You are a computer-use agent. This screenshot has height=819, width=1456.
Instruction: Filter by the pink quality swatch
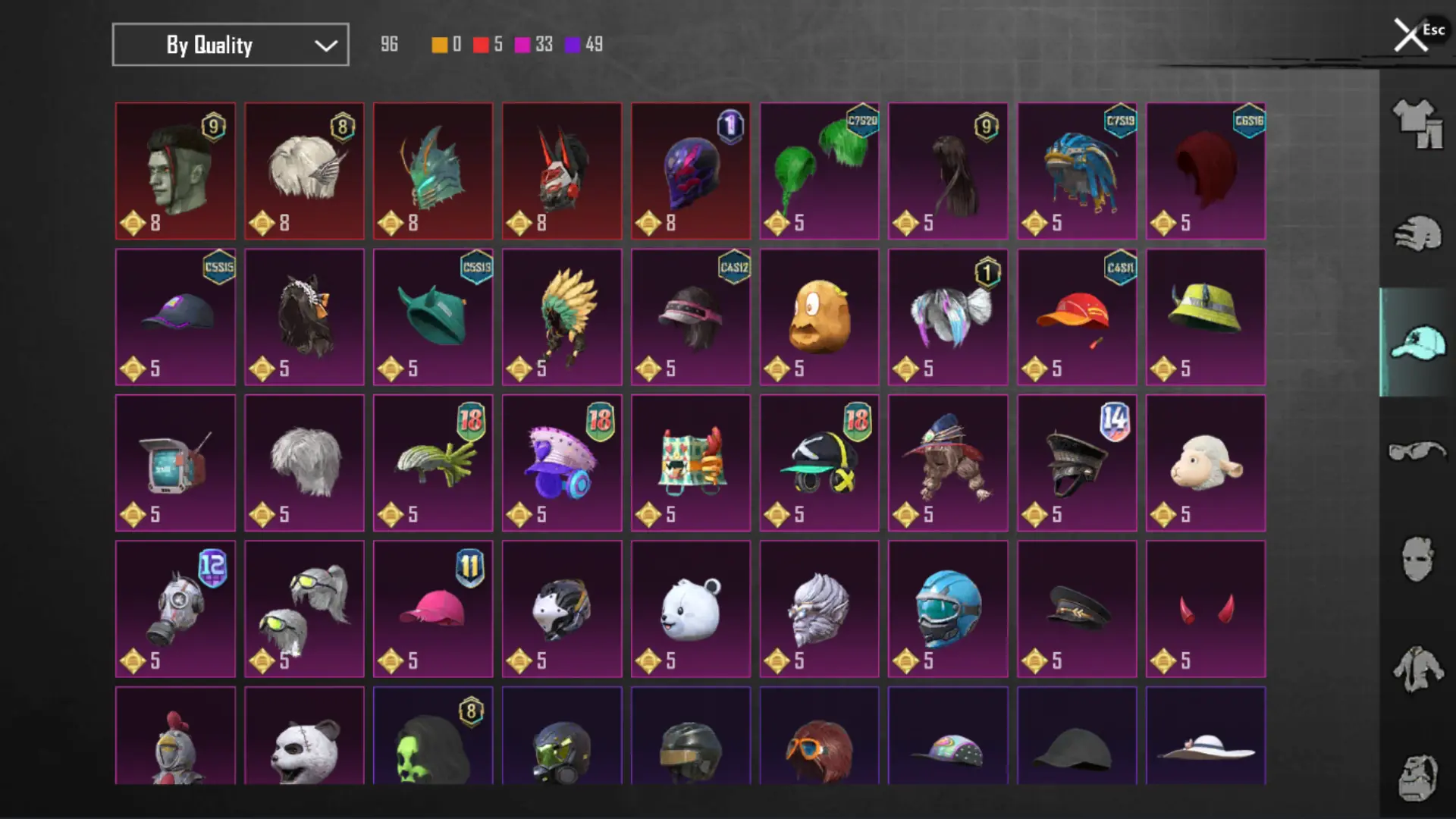522,45
